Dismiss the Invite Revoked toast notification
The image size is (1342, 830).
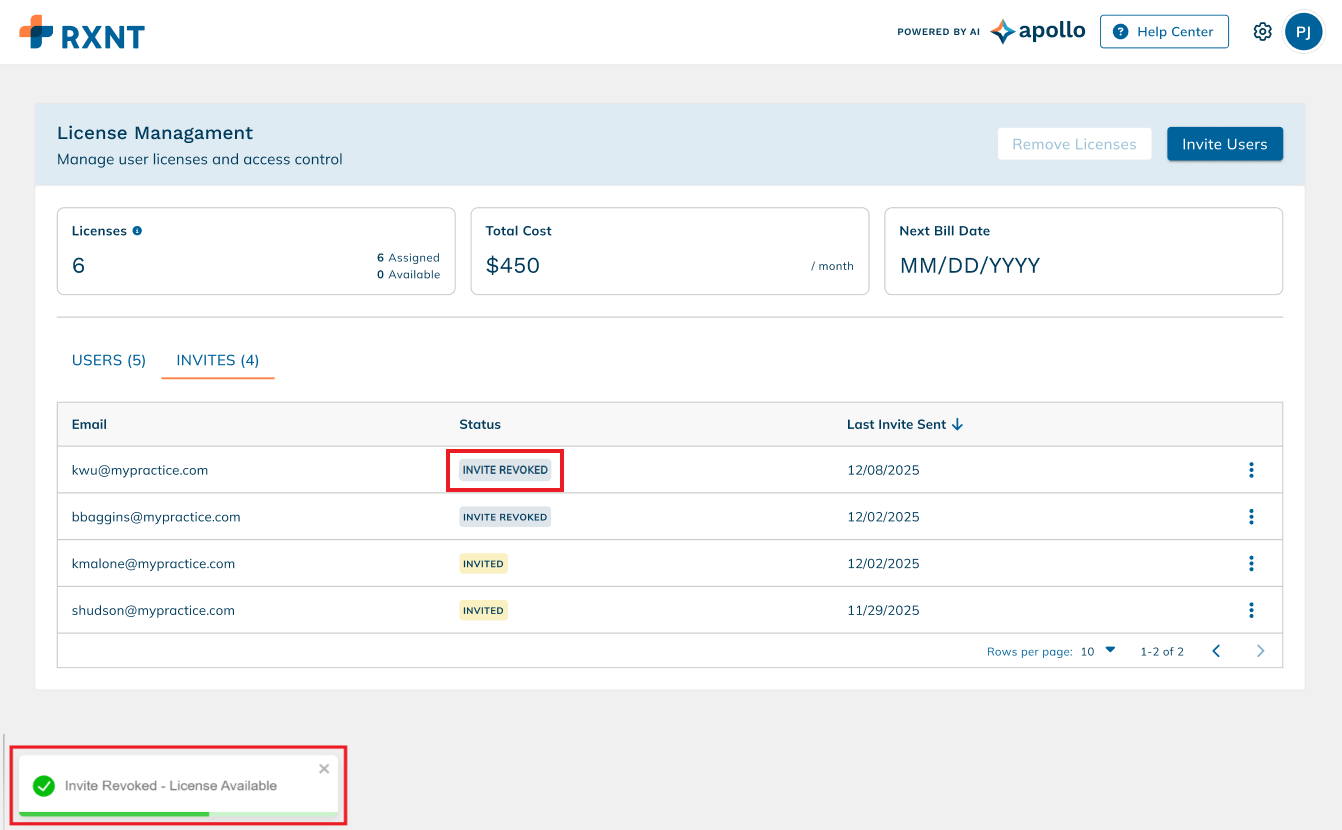click(x=324, y=769)
